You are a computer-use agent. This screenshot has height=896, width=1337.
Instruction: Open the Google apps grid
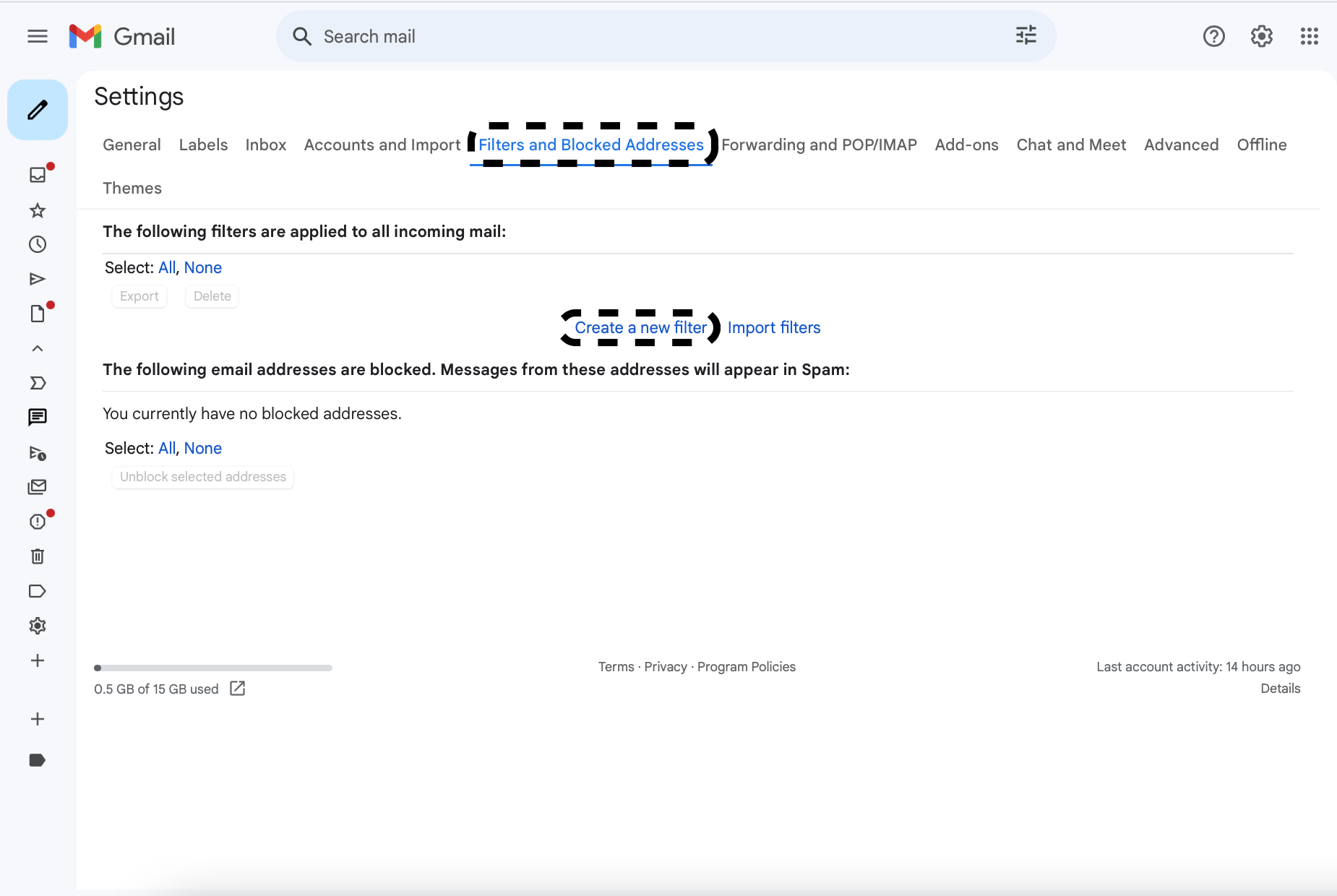(1309, 36)
